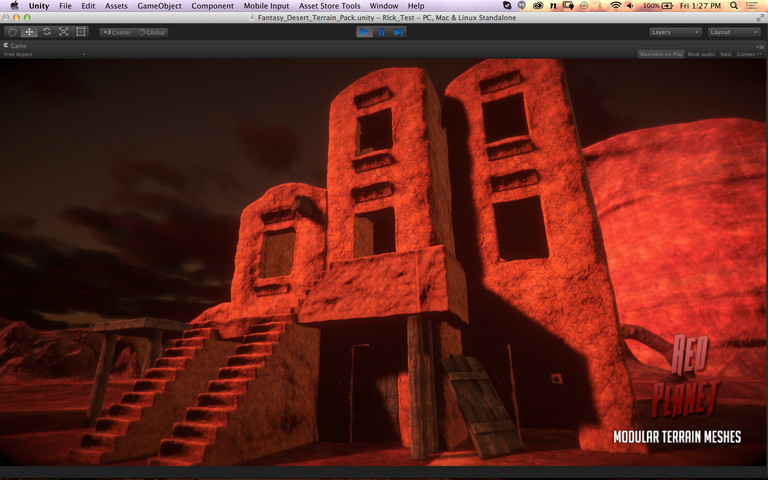
Task: Step forward one frame
Action: tap(398, 32)
